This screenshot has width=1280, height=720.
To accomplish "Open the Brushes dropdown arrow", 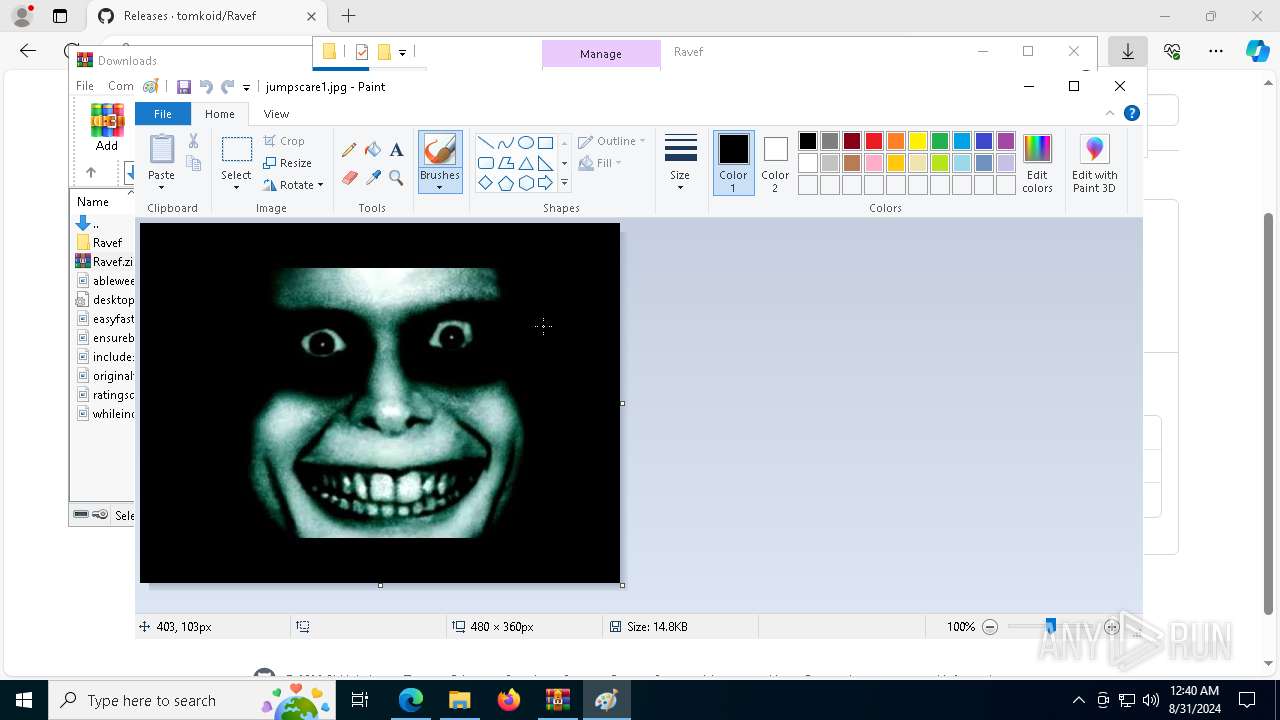I will click(439, 187).
